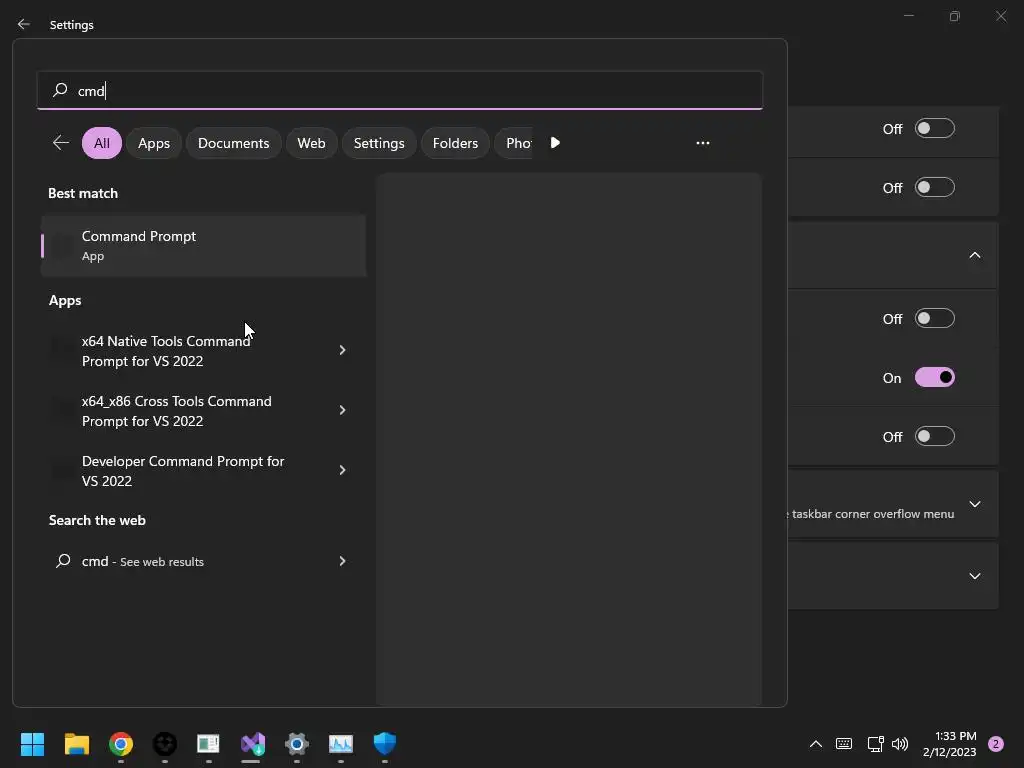Screen dimensions: 1024x768
Task: Toggle the second Off switch in Settings
Action: [935, 187]
